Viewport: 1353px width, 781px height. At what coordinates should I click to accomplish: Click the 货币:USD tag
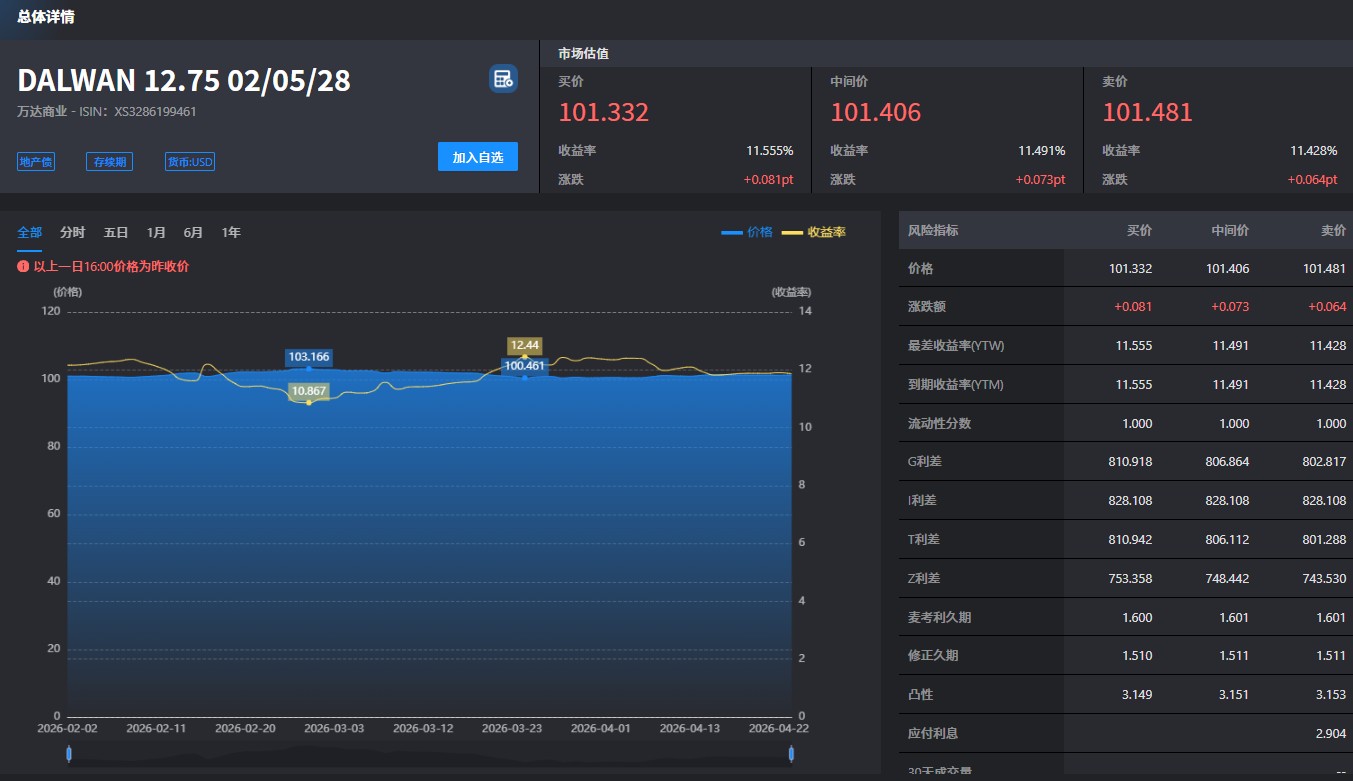189,162
